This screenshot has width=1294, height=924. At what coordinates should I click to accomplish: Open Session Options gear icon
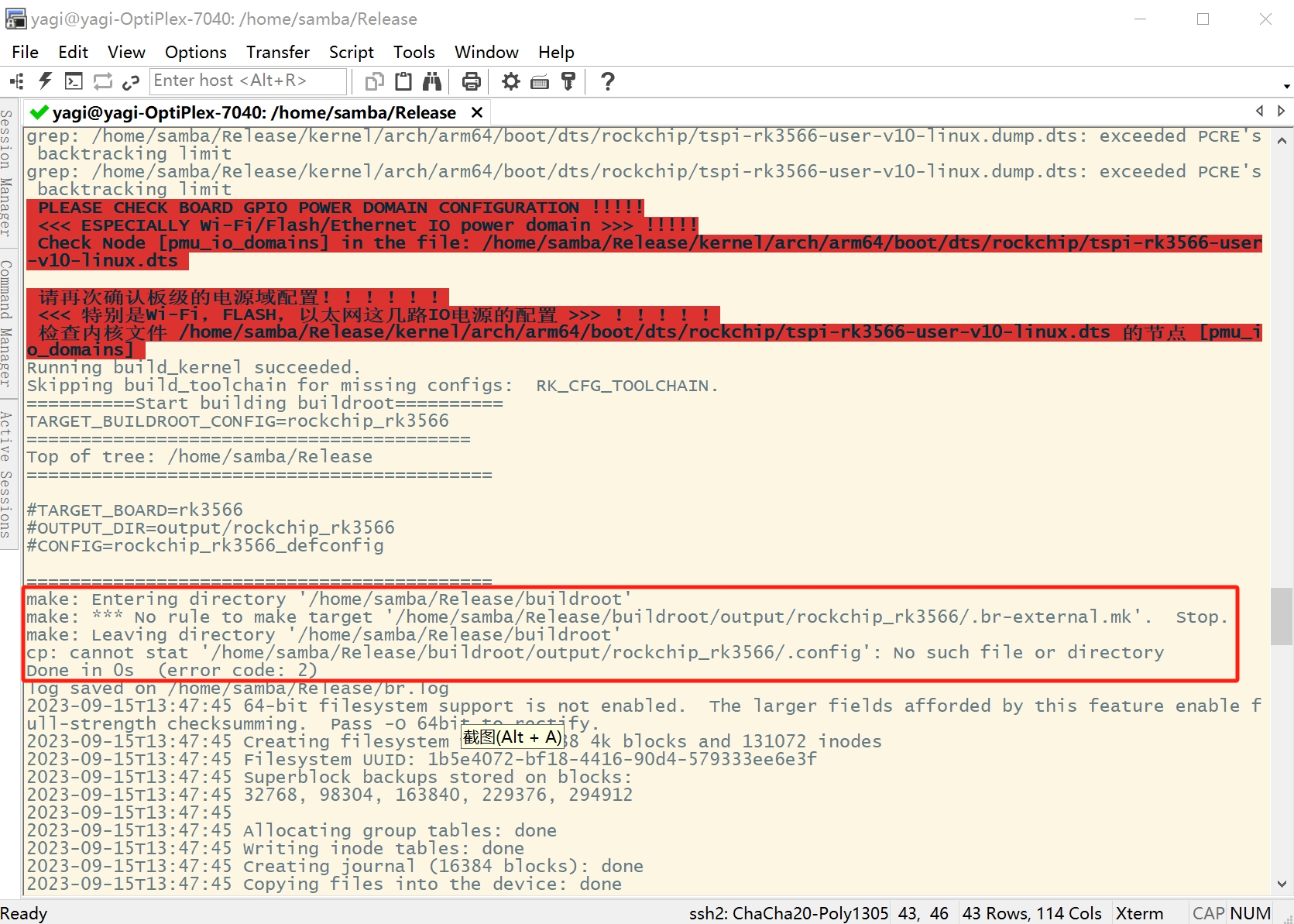coord(510,81)
